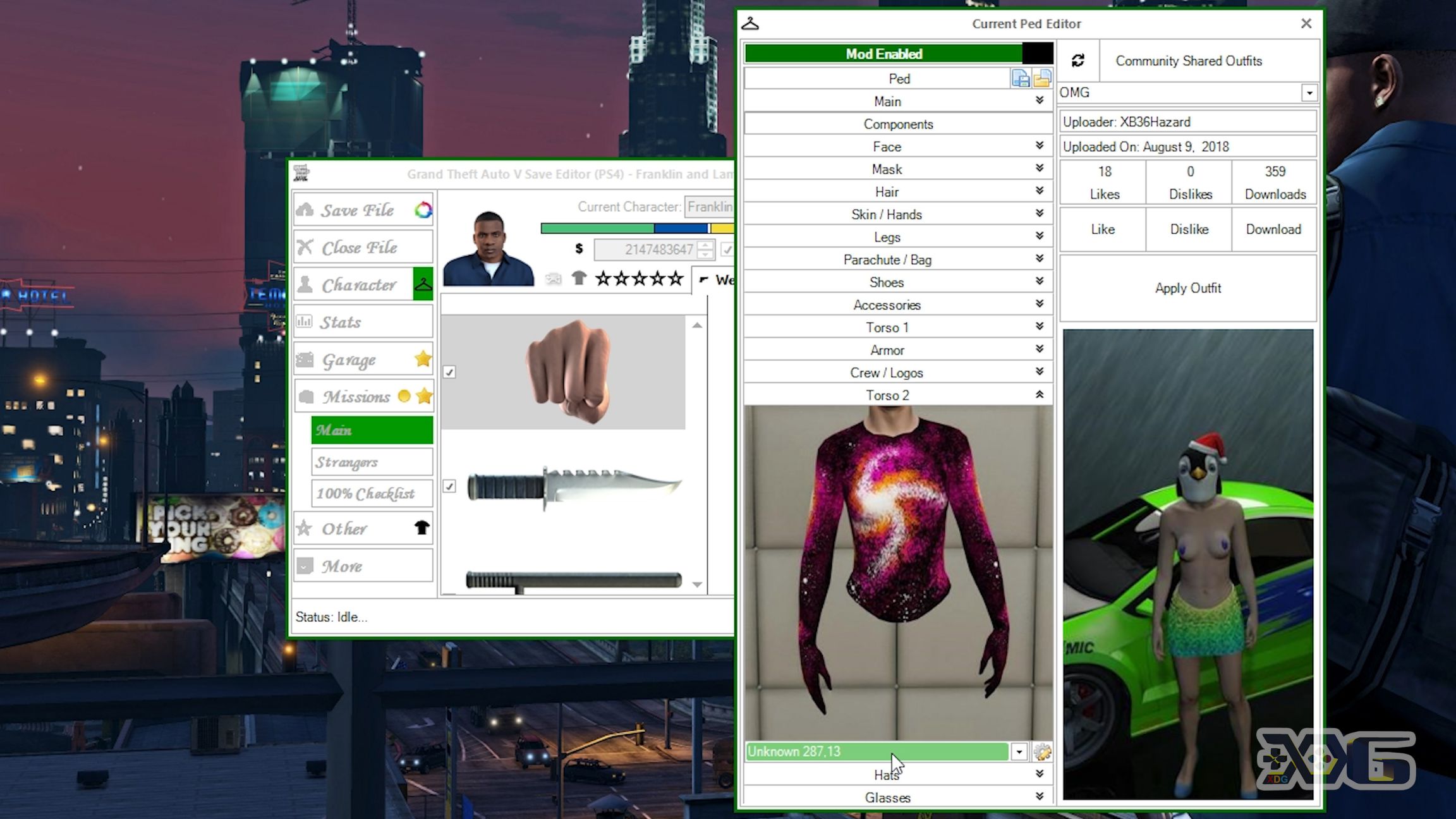Click the Apply Outfit button

[1188, 288]
